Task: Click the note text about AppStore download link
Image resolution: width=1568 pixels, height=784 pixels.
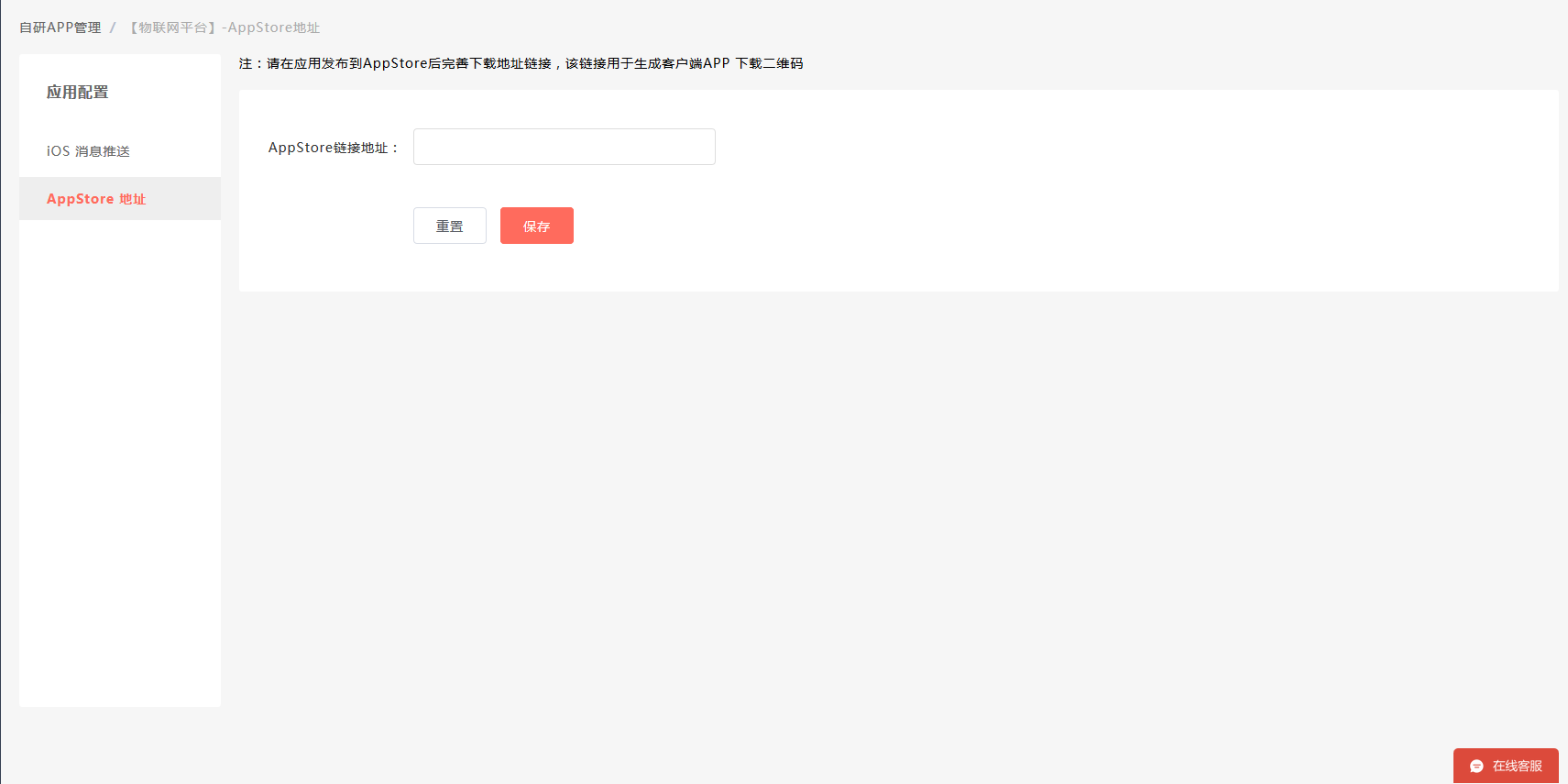Action: [x=521, y=63]
